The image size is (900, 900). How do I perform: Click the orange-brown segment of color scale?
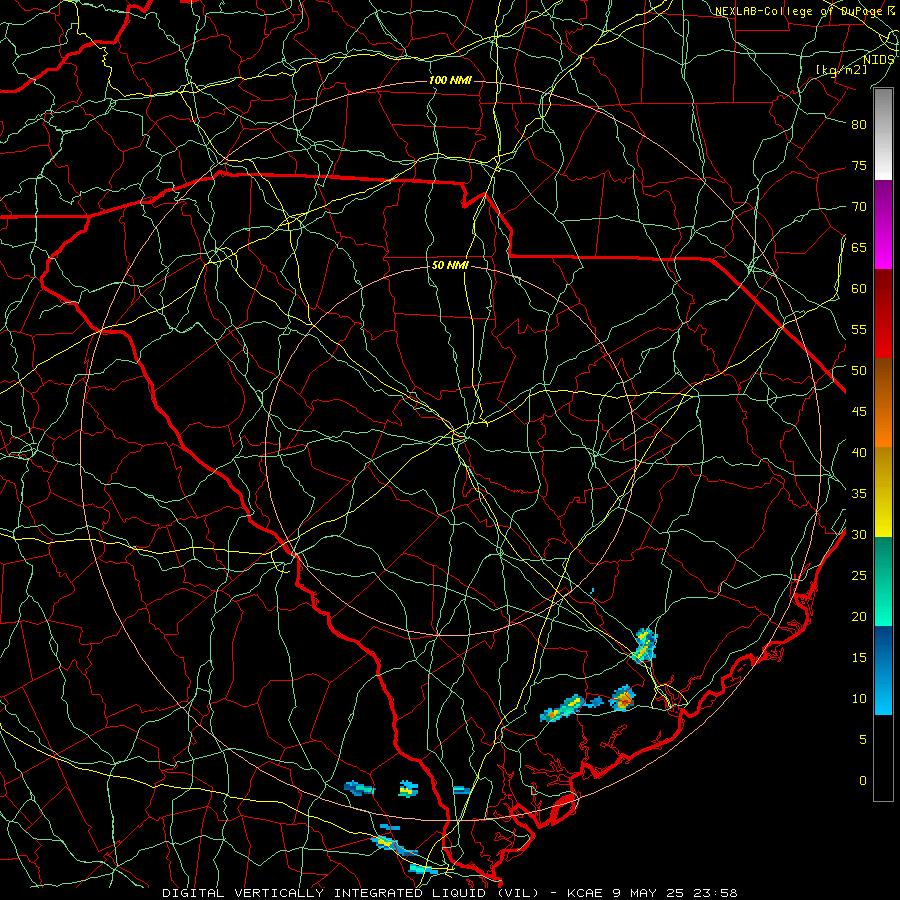click(x=883, y=403)
